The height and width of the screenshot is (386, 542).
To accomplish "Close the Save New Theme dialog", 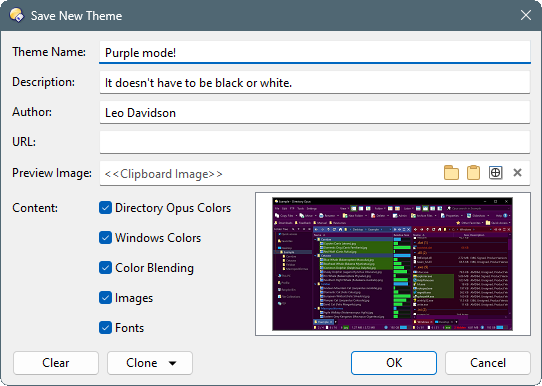I will pos(526,15).
